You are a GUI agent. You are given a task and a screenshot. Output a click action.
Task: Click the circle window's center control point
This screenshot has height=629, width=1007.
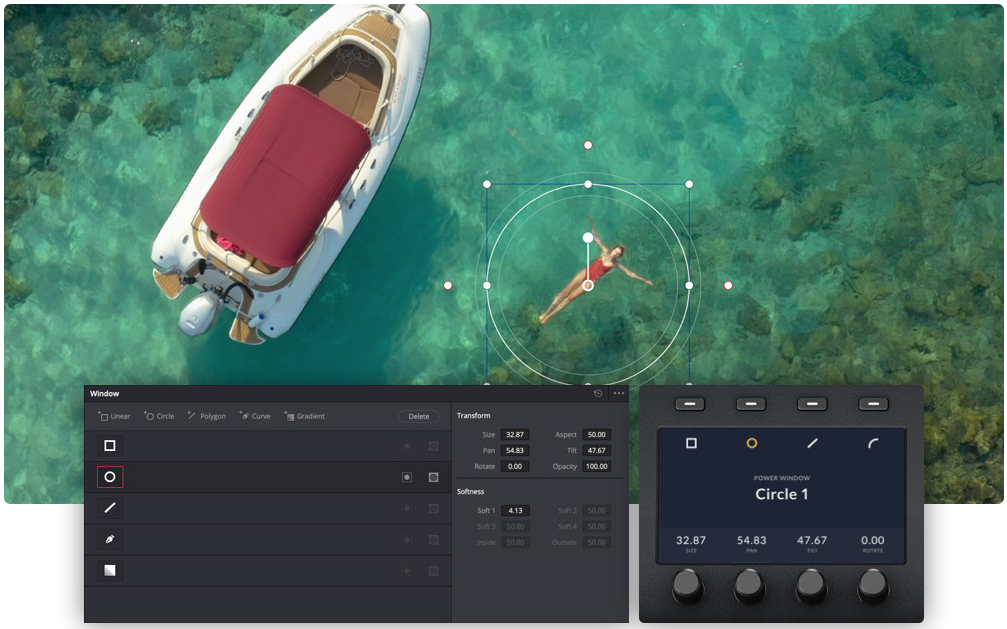pyautogui.click(x=588, y=286)
